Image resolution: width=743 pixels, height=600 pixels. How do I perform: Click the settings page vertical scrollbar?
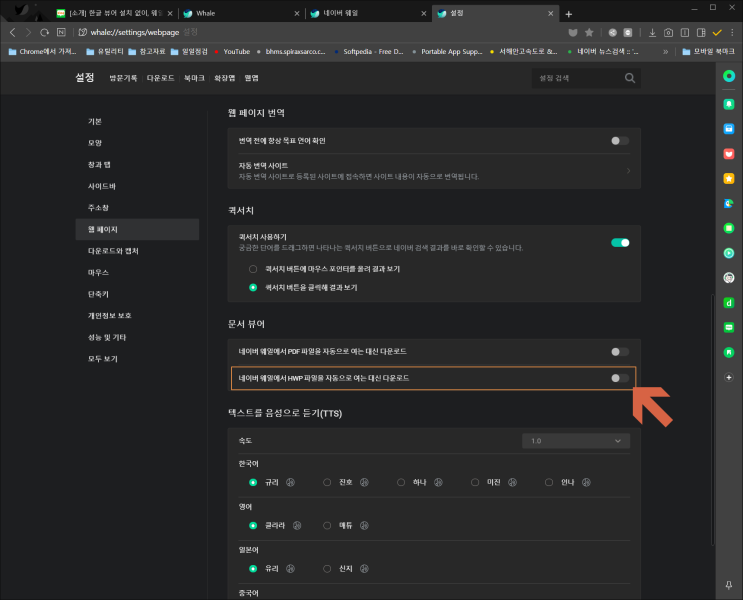pos(712,419)
